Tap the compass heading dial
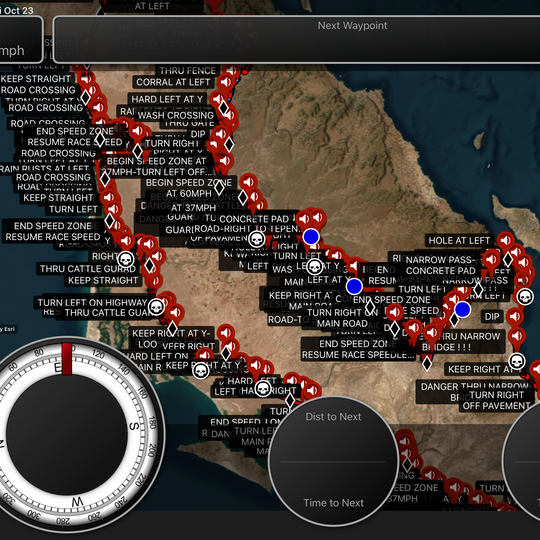Viewport: 540px width, 540px height. (68, 435)
